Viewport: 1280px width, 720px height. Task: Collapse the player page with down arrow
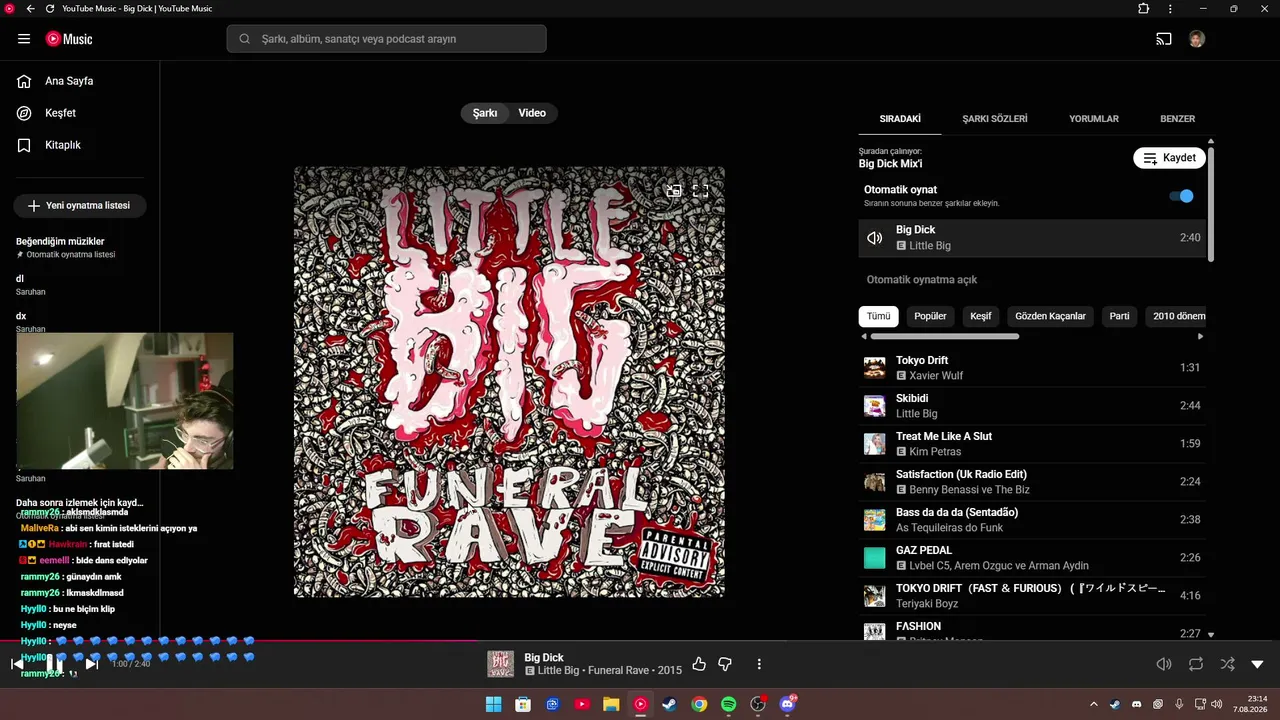pos(1258,664)
